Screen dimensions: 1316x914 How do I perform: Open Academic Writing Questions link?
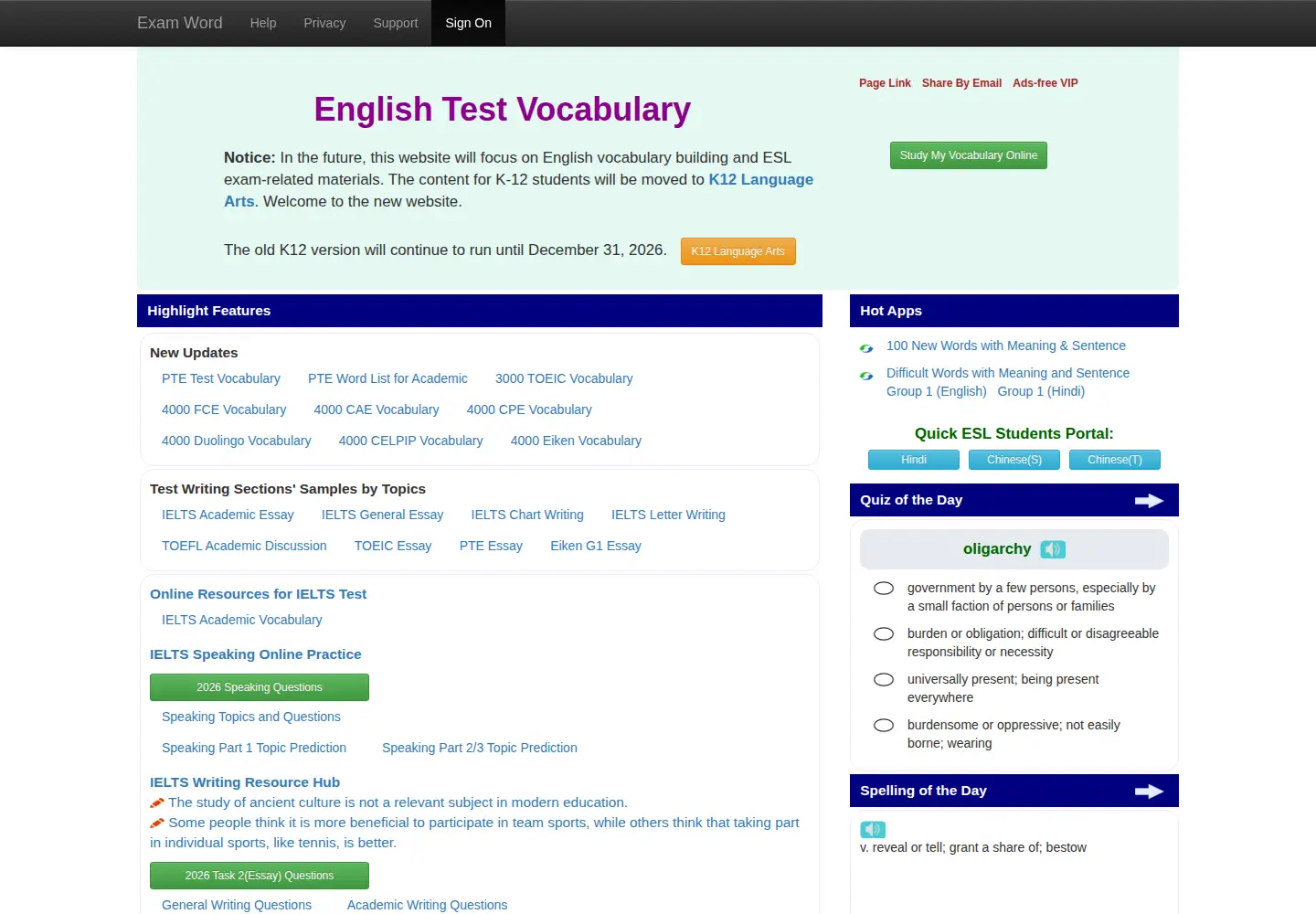coord(427,905)
